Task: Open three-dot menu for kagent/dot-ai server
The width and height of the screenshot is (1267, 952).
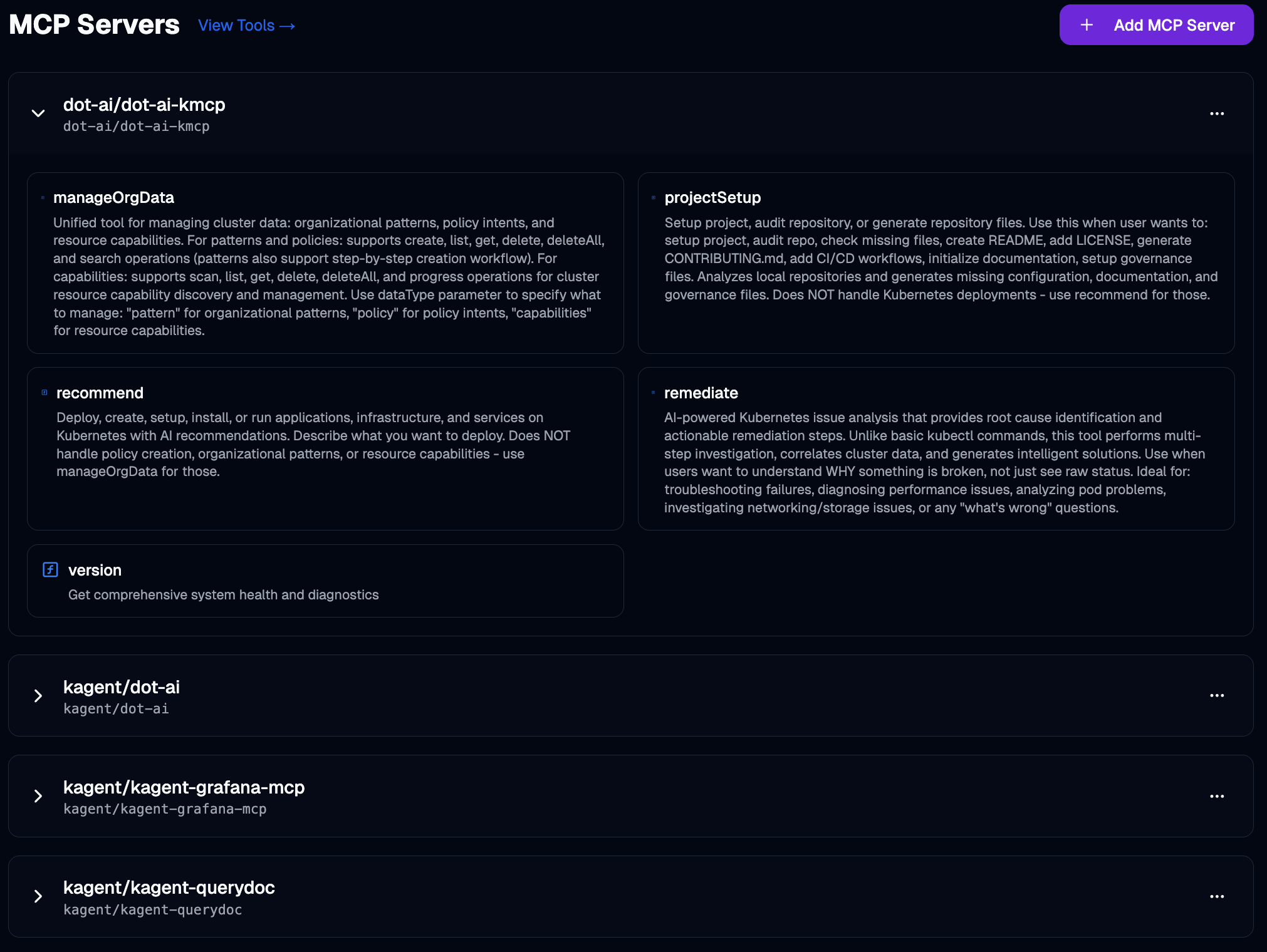Action: 1216,696
